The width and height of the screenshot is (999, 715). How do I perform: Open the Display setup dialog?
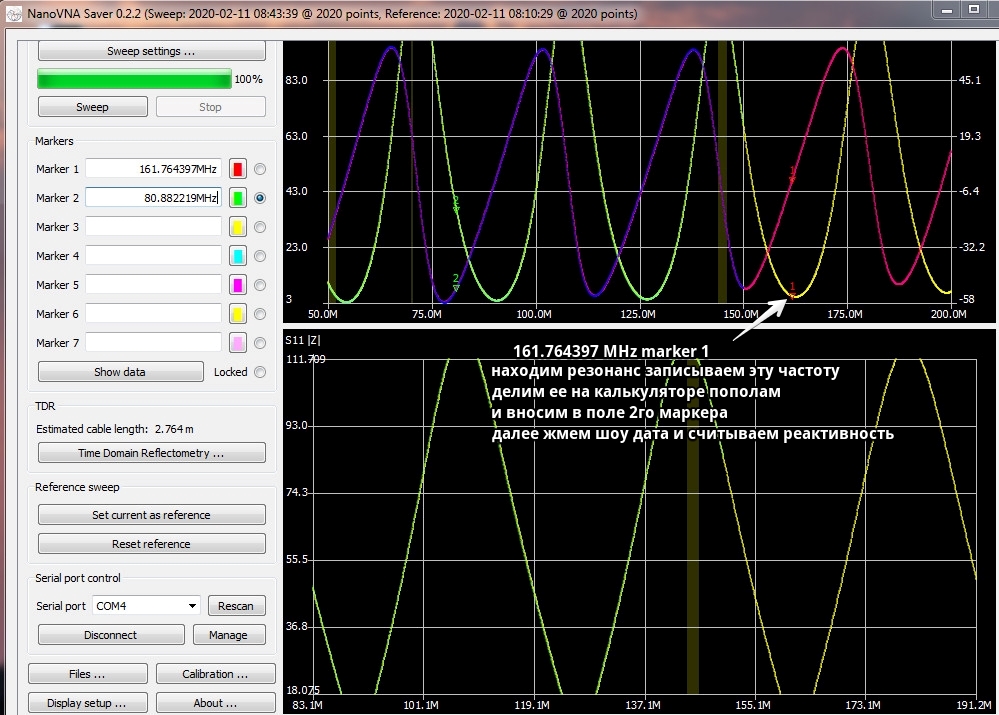click(x=87, y=703)
